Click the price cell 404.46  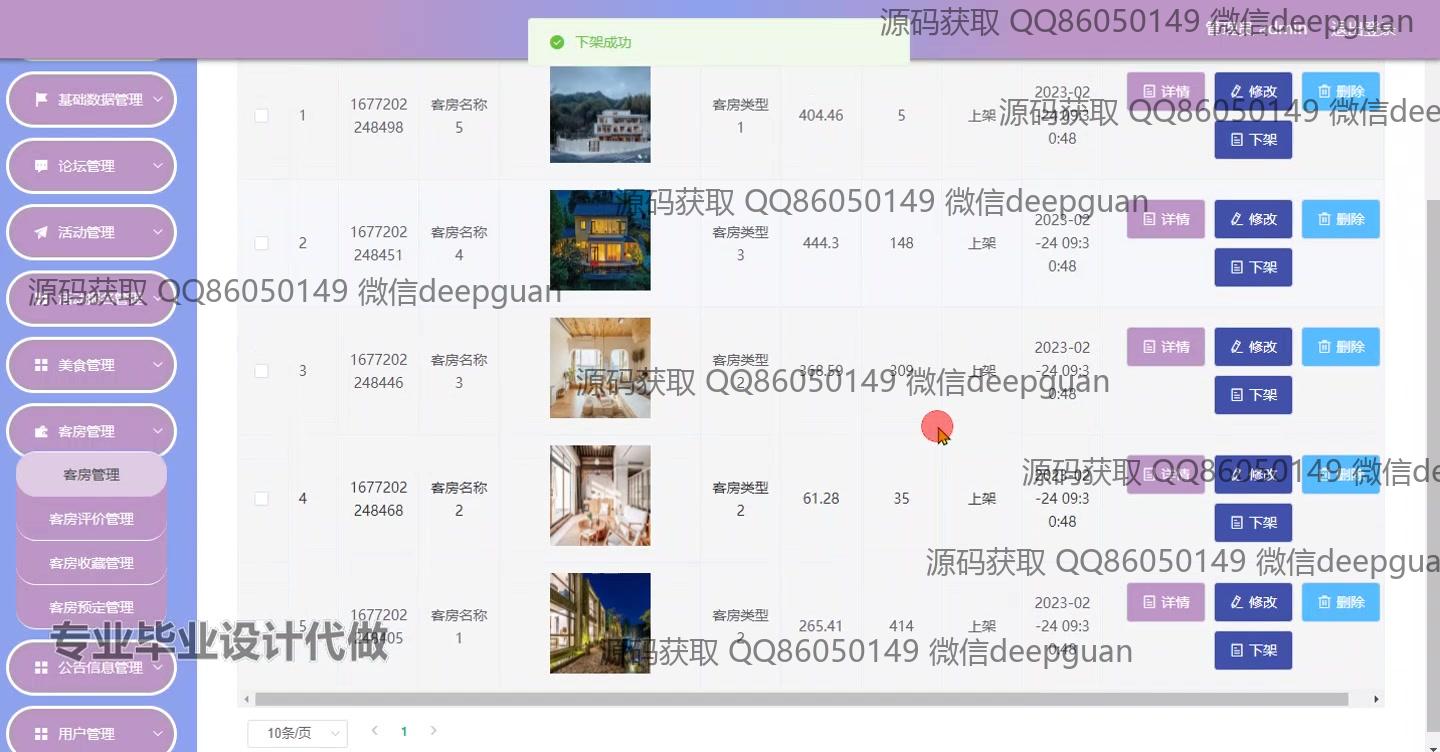point(821,115)
